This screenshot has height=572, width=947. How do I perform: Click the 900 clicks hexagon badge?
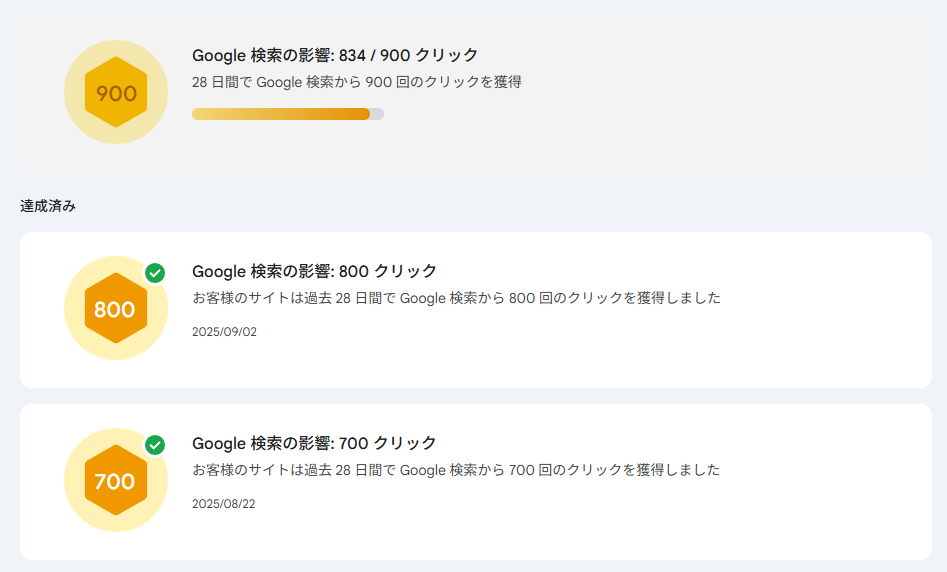pos(116,93)
